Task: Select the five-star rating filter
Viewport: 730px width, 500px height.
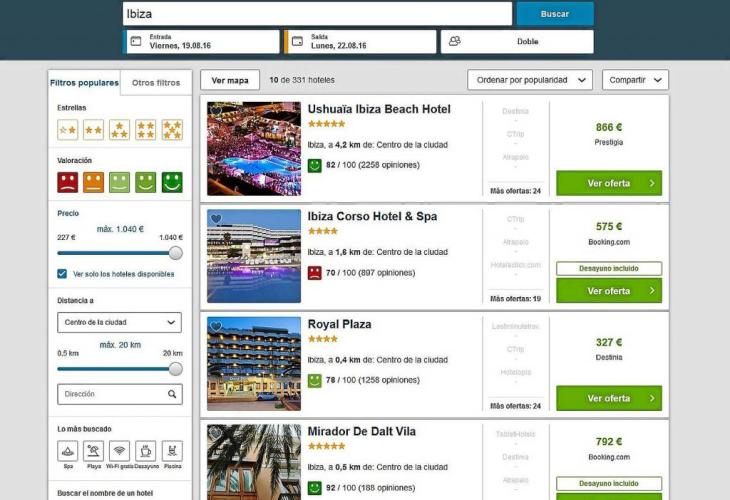Action: [x=172, y=130]
